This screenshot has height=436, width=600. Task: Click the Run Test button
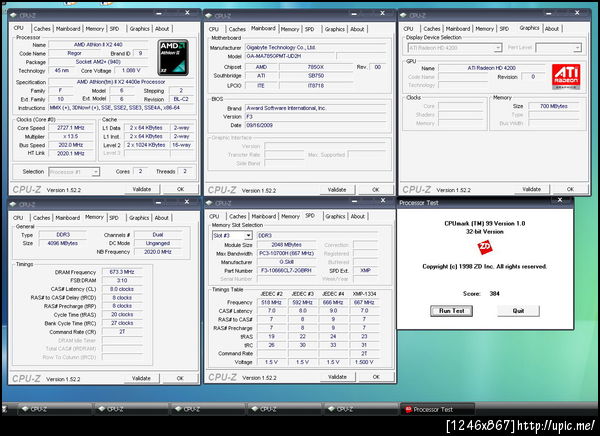[x=452, y=311]
